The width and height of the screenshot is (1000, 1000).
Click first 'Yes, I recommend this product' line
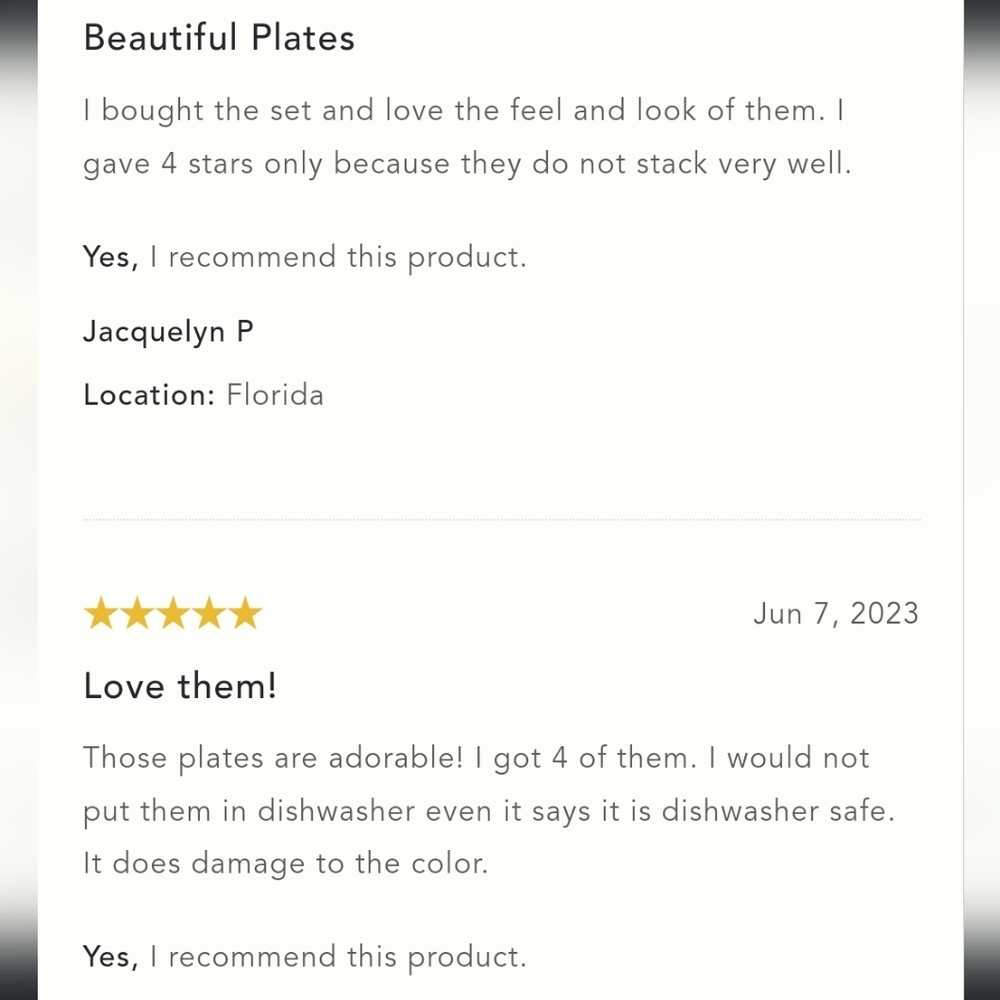coord(304,258)
